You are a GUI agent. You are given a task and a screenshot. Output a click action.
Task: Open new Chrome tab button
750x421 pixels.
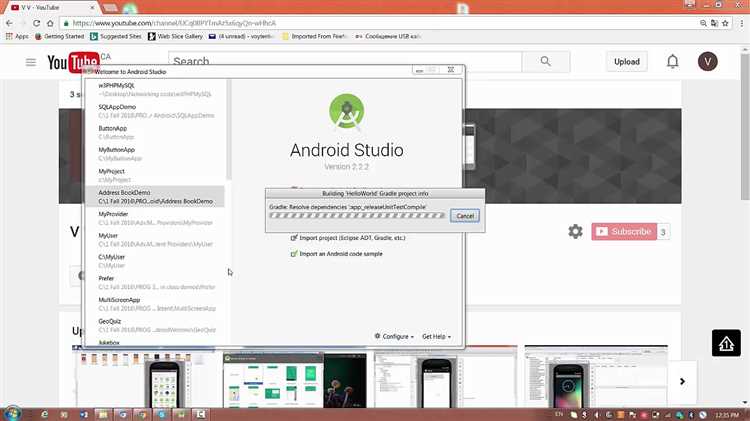pyautogui.click(x=110, y=8)
